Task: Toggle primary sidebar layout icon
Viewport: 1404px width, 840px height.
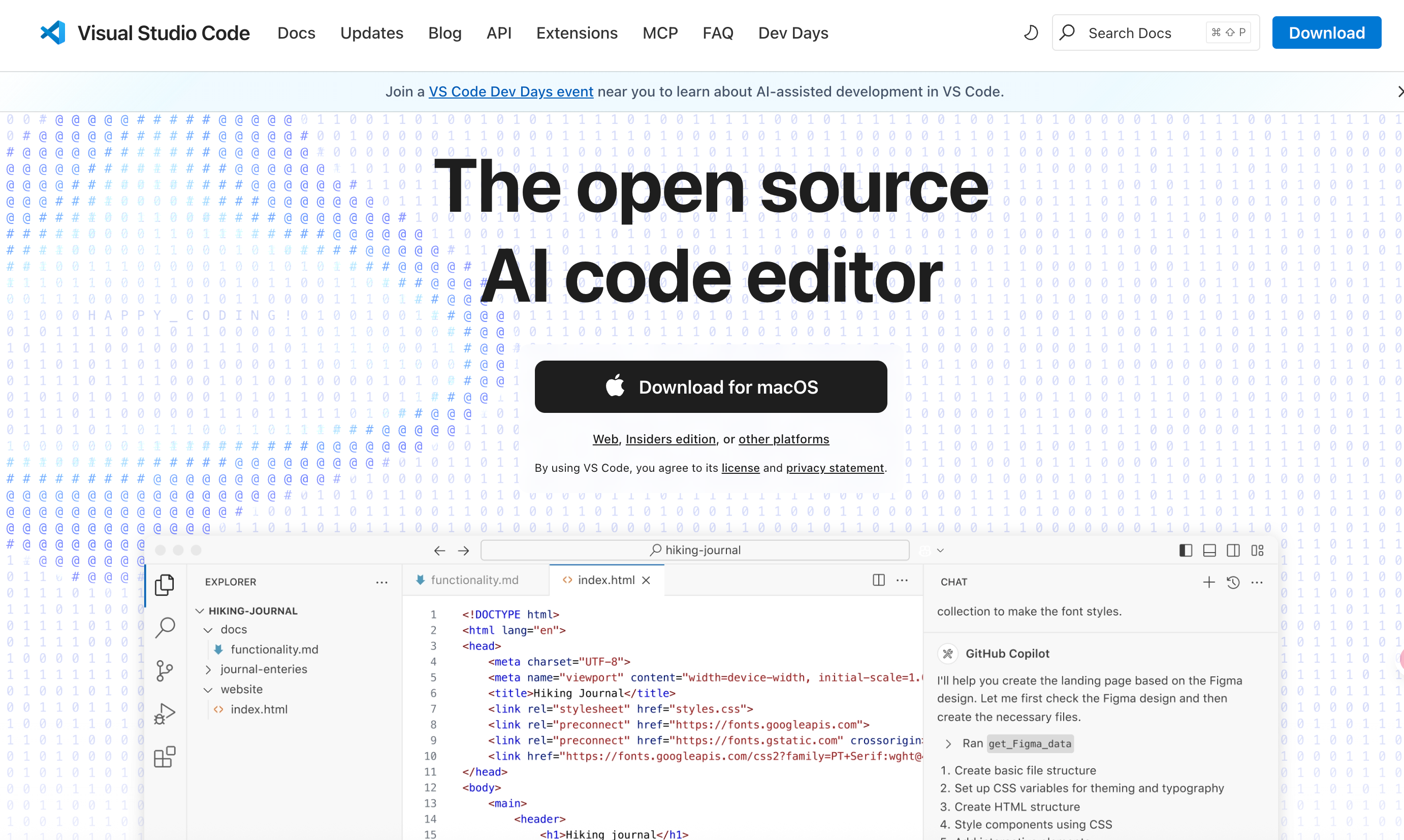Action: tap(1186, 550)
